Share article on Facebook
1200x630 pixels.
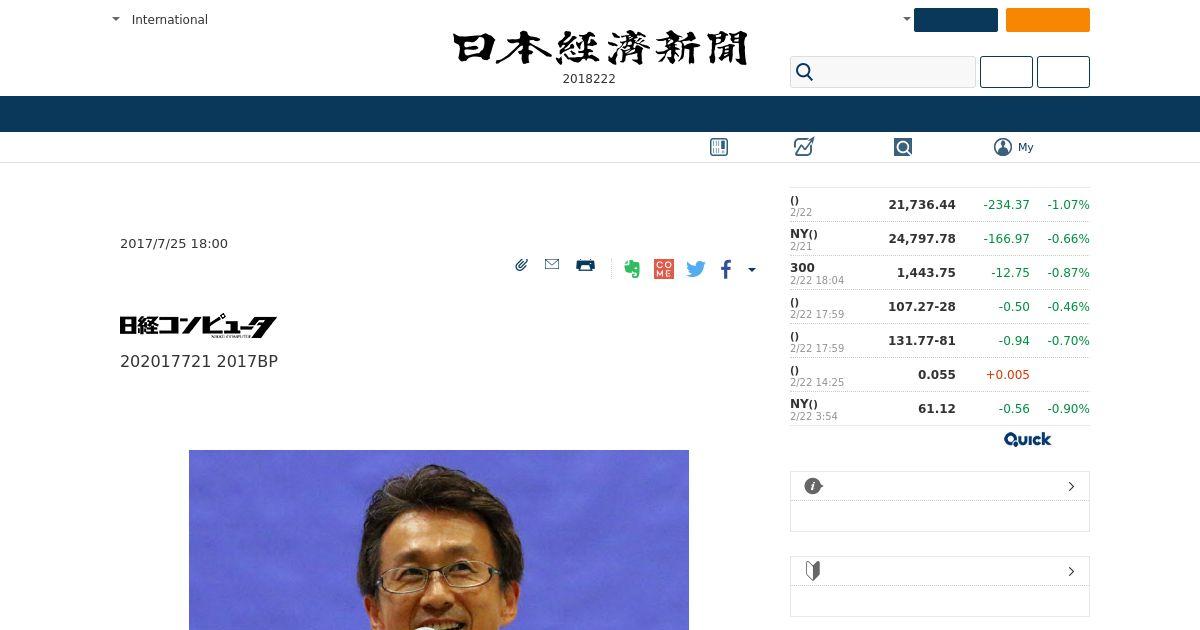[x=726, y=269]
